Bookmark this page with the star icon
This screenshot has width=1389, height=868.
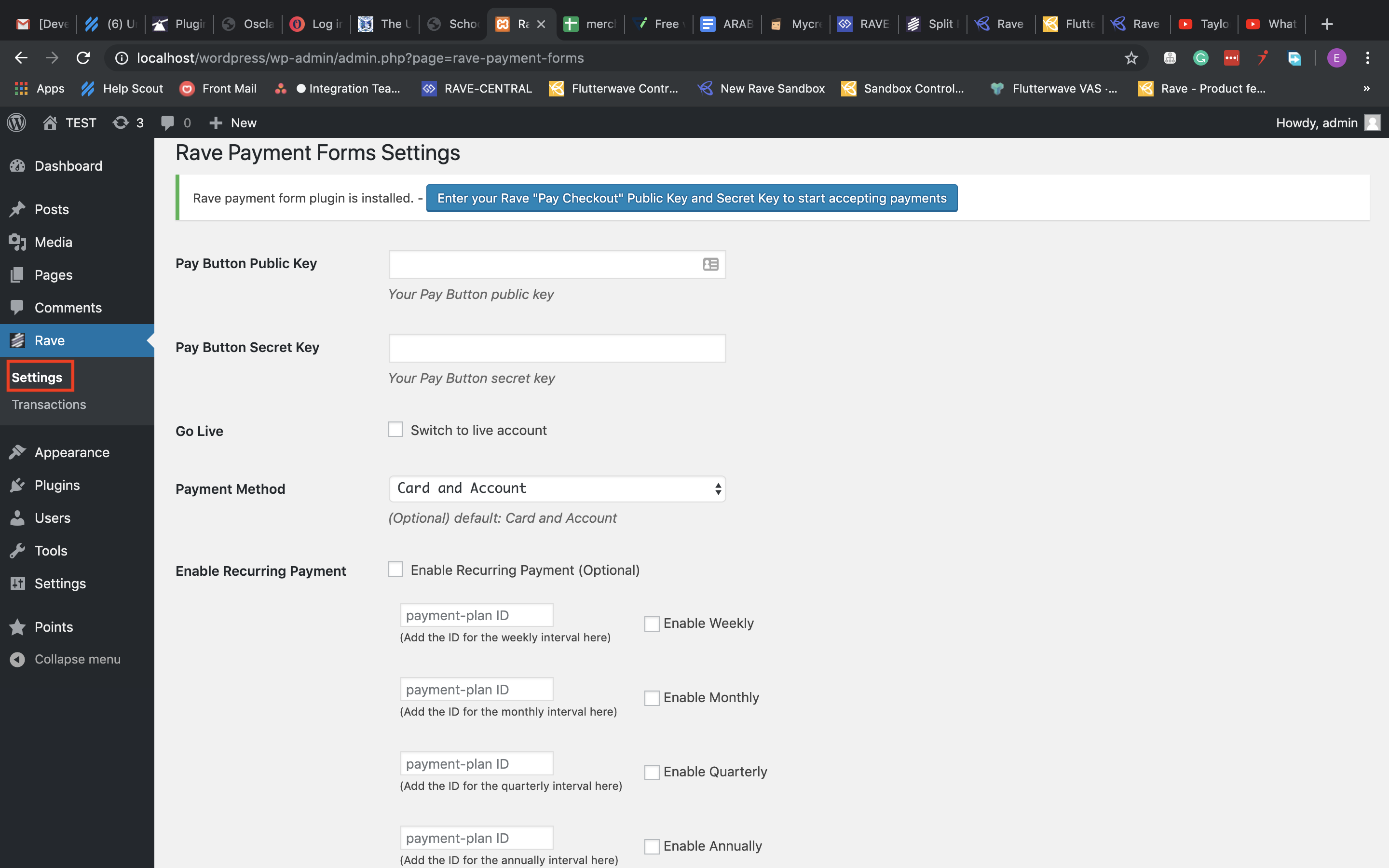(x=1130, y=58)
